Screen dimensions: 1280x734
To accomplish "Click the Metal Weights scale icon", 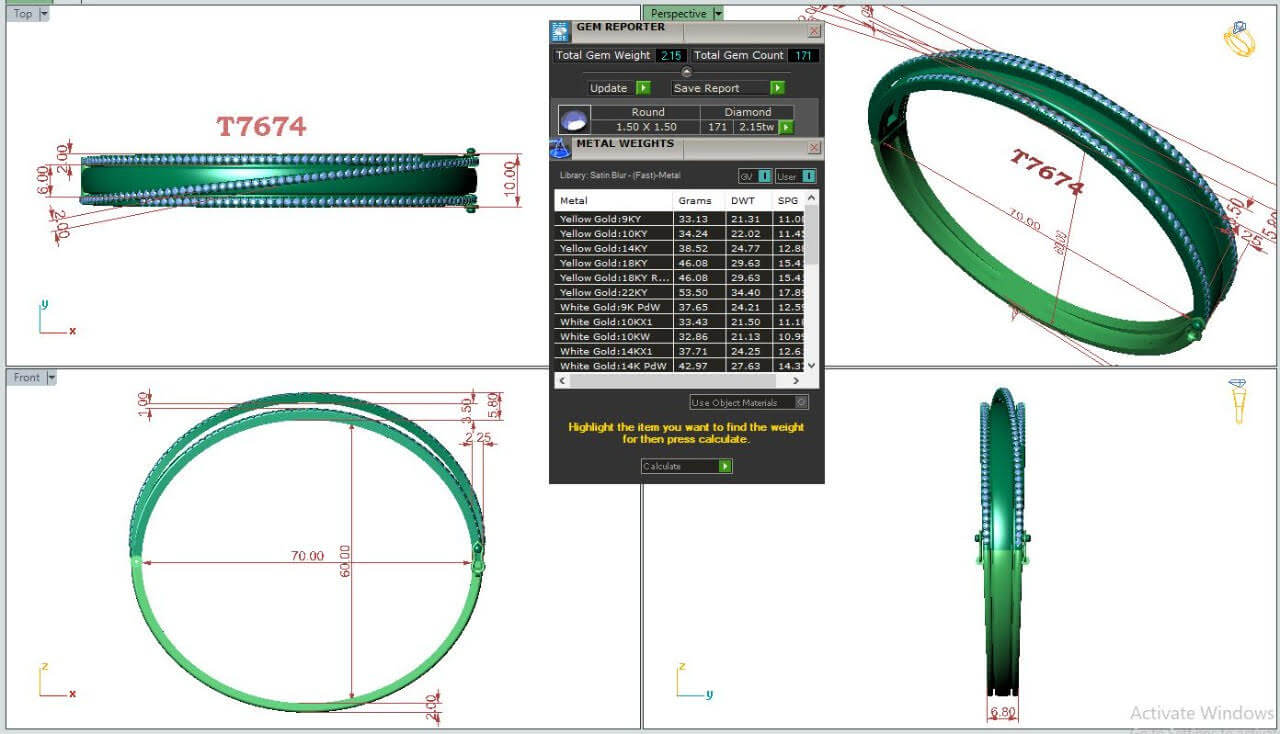I will [x=560, y=148].
